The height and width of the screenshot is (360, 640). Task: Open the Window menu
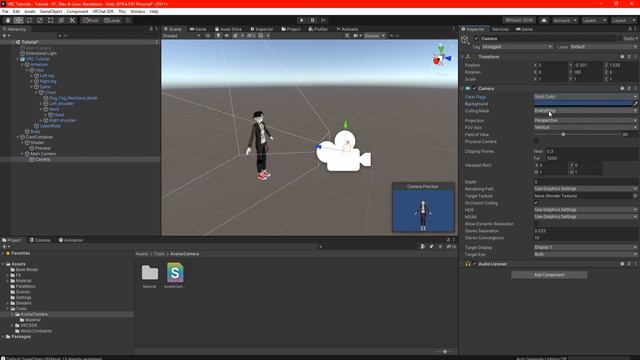click(x=138, y=11)
